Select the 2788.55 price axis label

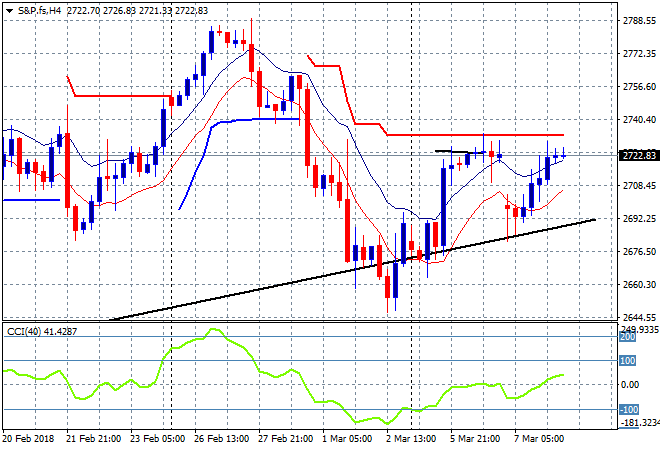click(639, 21)
